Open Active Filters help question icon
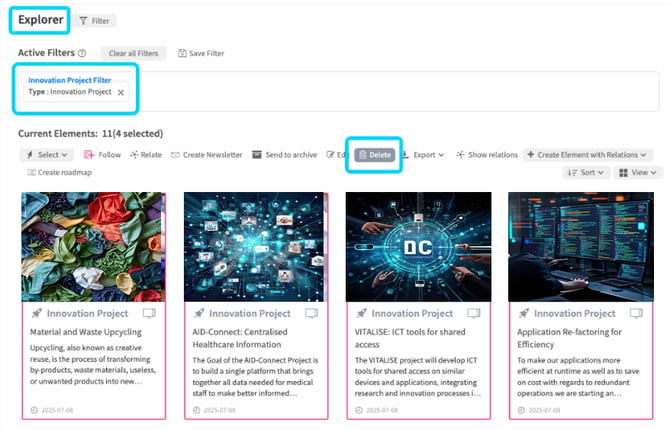The height and width of the screenshot is (429, 670). point(82,53)
